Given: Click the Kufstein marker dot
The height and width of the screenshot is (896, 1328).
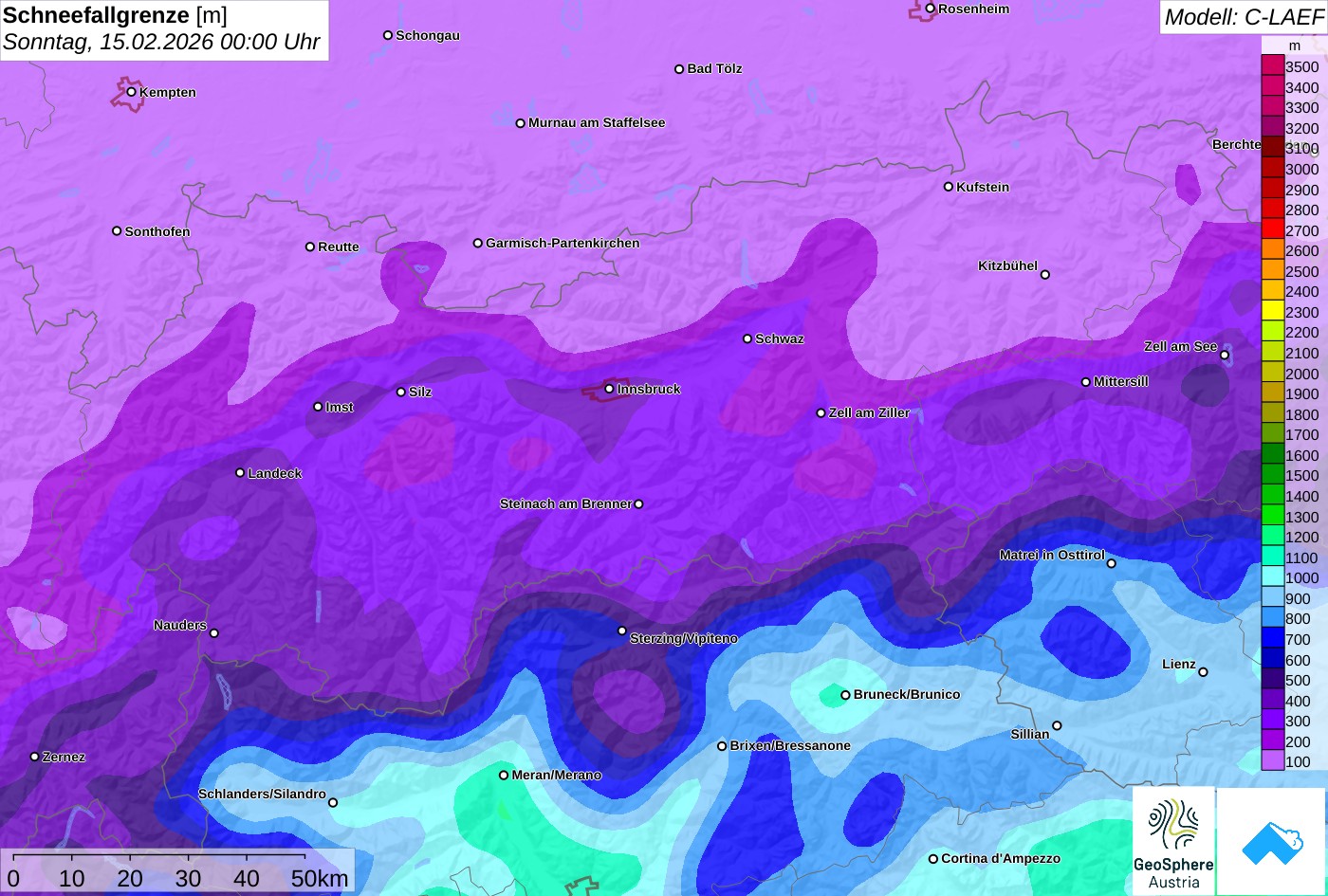Looking at the screenshot, I should 949,187.
